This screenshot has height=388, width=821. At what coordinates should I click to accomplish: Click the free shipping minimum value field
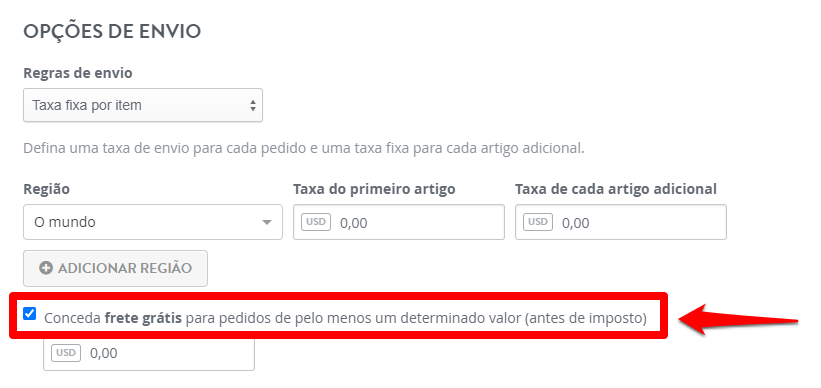(x=149, y=354)
